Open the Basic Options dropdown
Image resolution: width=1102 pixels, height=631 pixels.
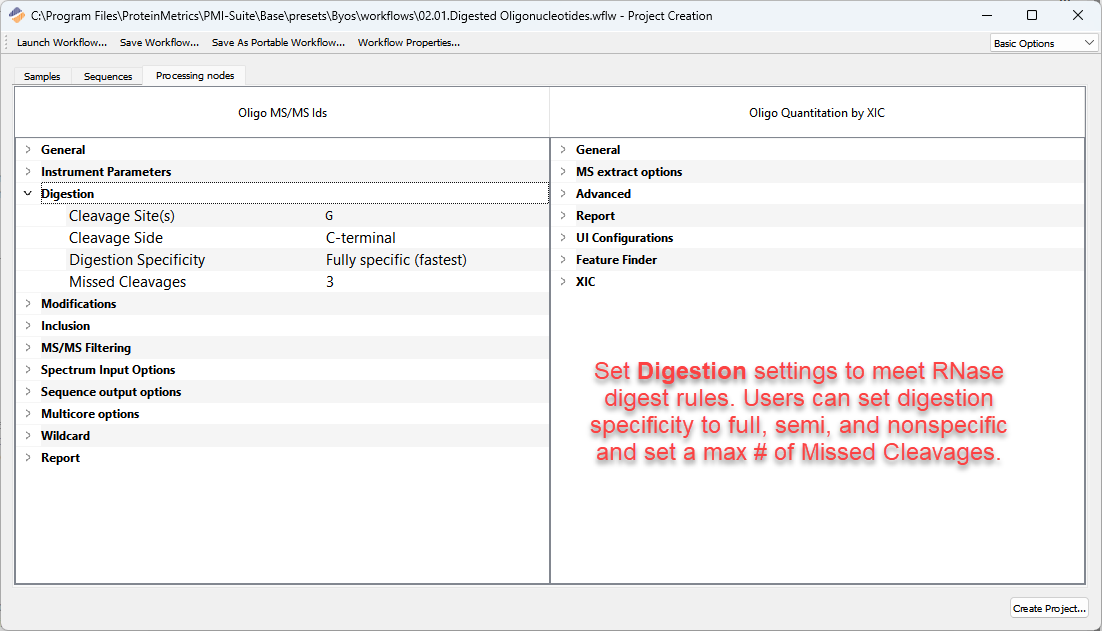pos(1043,43)
